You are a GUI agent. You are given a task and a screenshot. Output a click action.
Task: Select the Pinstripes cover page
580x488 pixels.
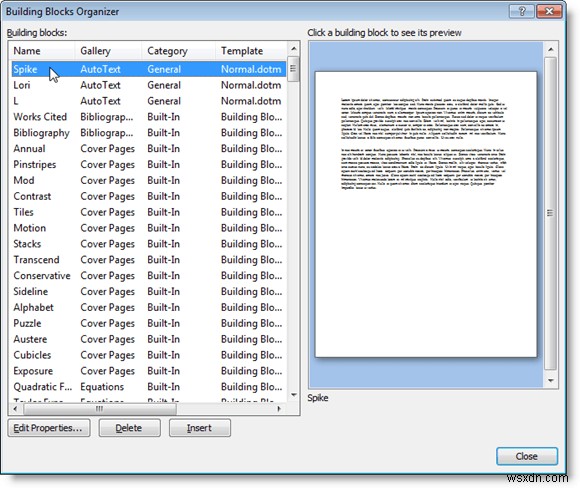click(149, 165)
